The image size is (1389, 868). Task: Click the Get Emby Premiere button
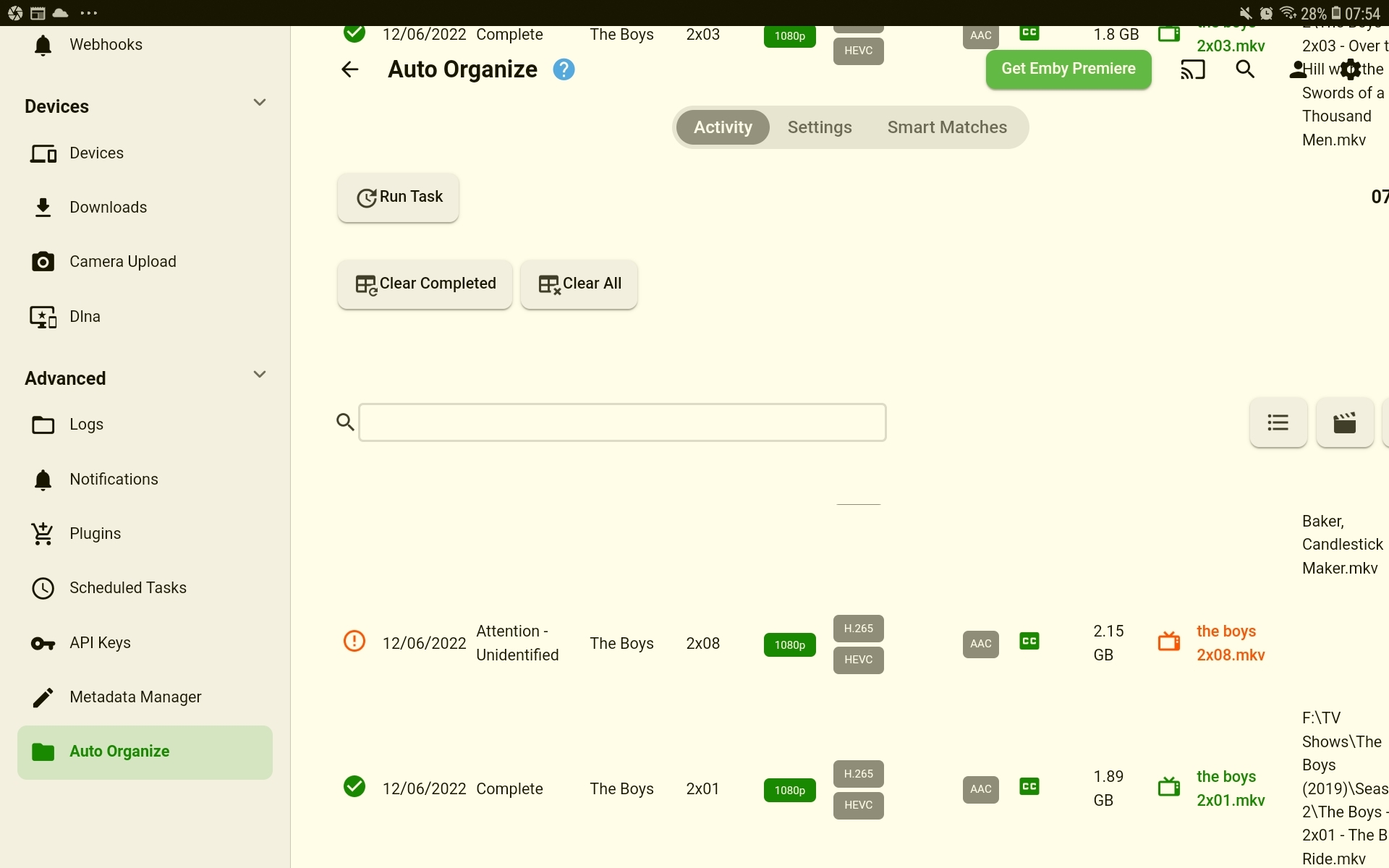tap(1068, 69)
